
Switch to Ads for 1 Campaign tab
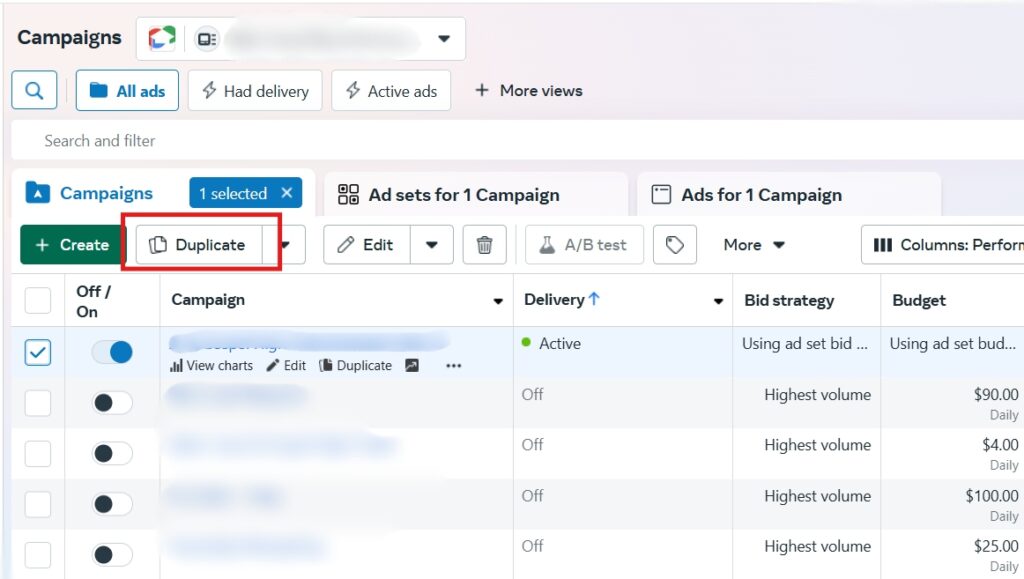760,195
